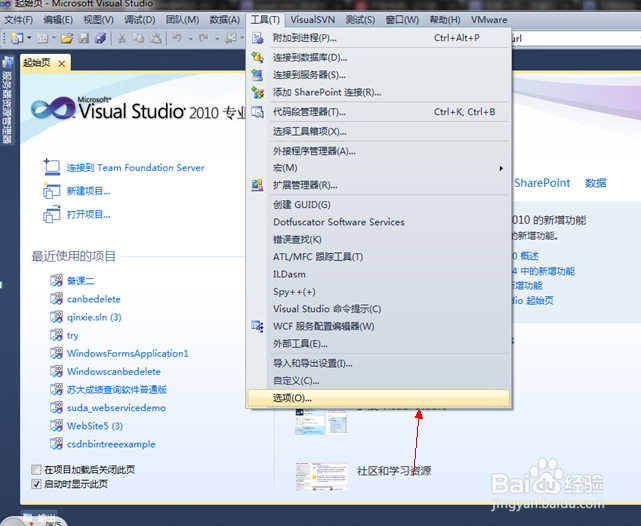
Task: Open recent project canbedelete
Action: (94, 299)
